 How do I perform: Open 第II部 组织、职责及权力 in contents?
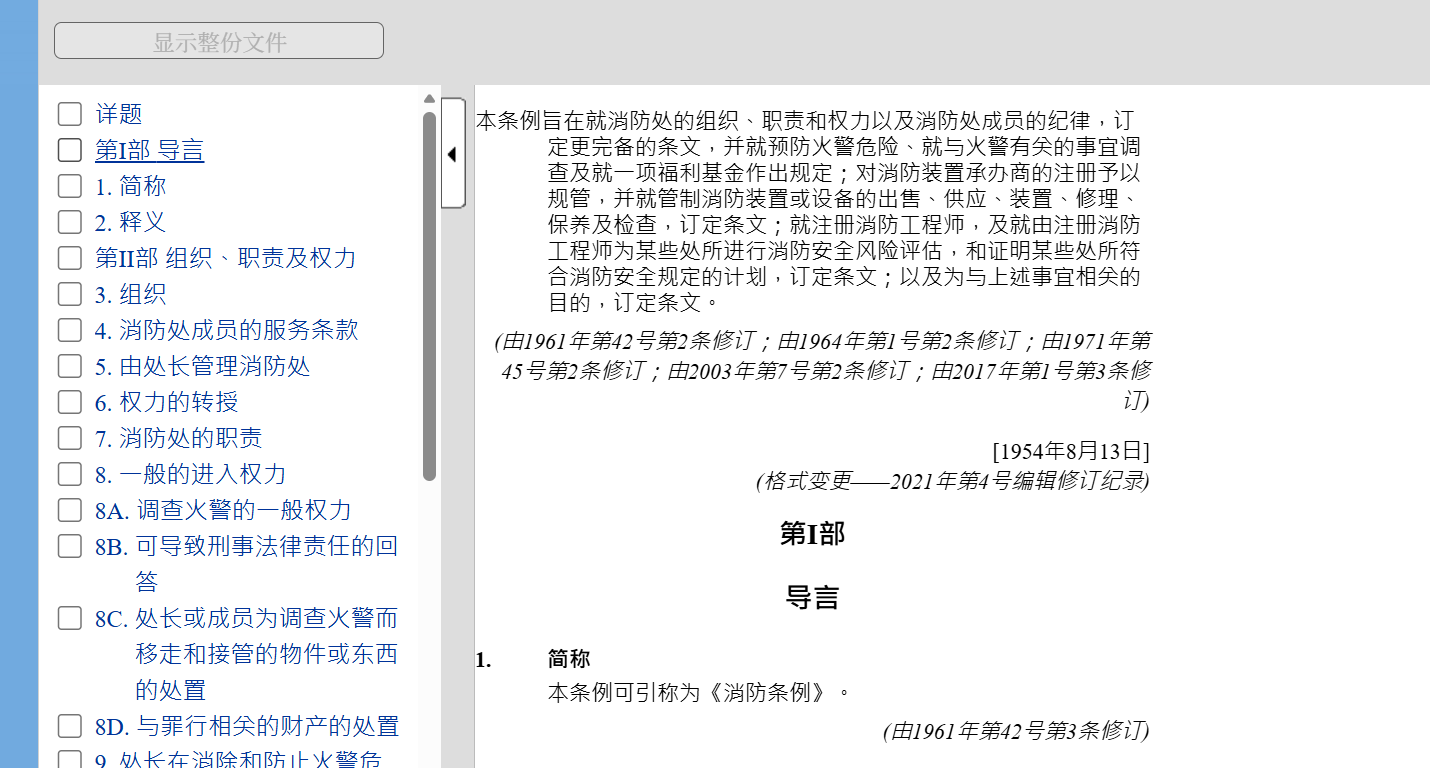pos(225,258)
